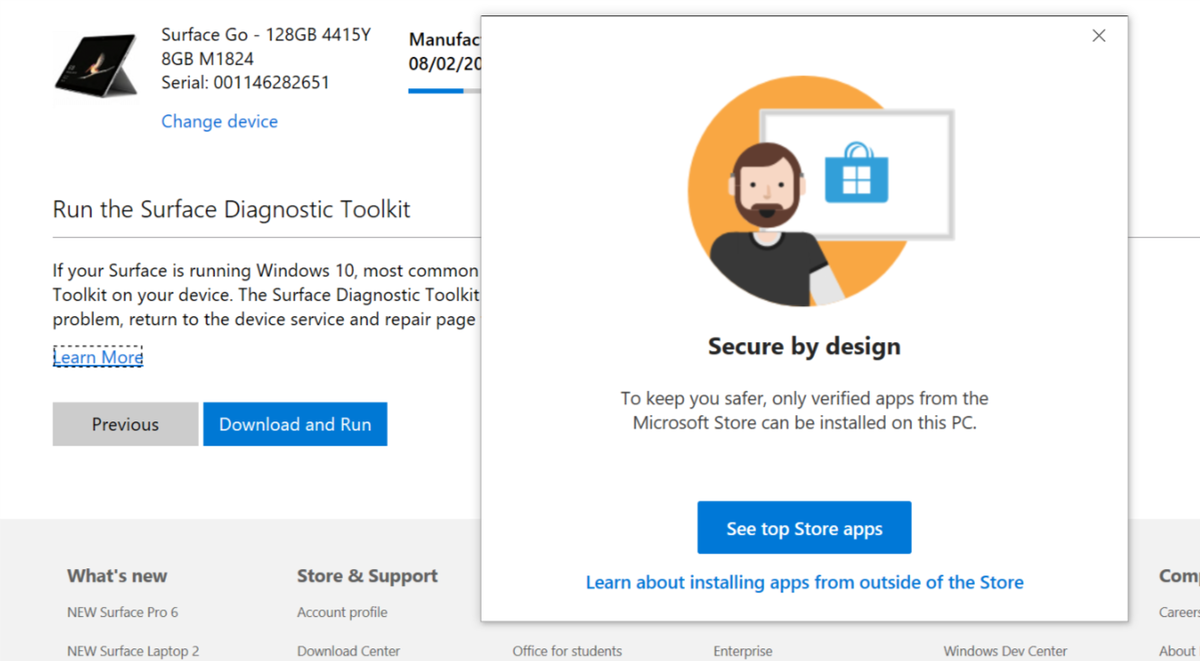The width and height of the screenshot is (1200, 661).
Task: Close the Secure by design dialog
Action: click(1098, 36)
